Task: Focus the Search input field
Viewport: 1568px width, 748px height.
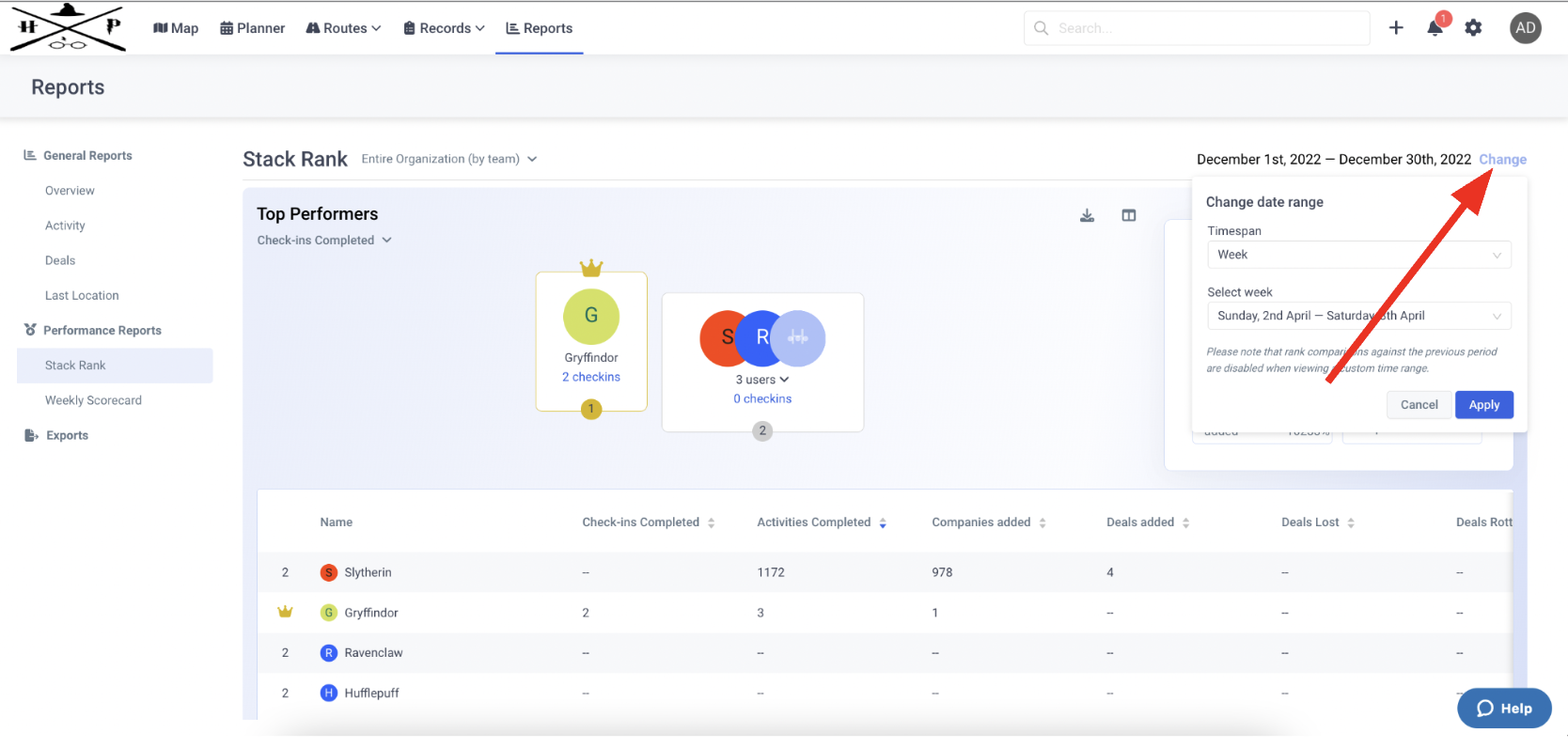Action: coord(1197,28)
